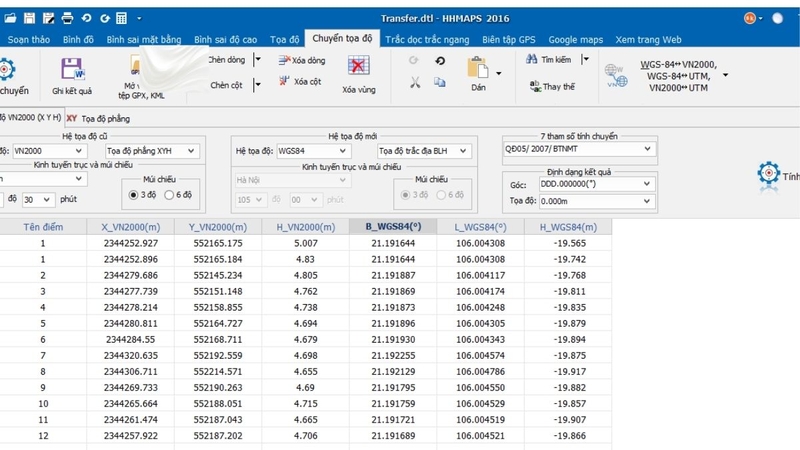800x450 pixels.
Task: Click Chèn cột insert column
Action: (227, 85)
